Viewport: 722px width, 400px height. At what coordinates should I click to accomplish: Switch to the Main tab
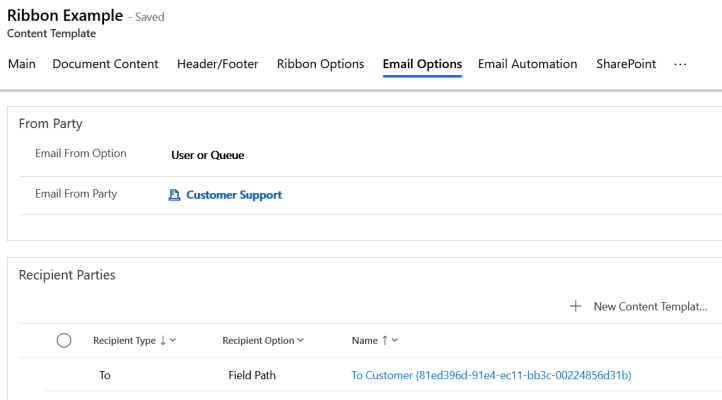[22, 64]
